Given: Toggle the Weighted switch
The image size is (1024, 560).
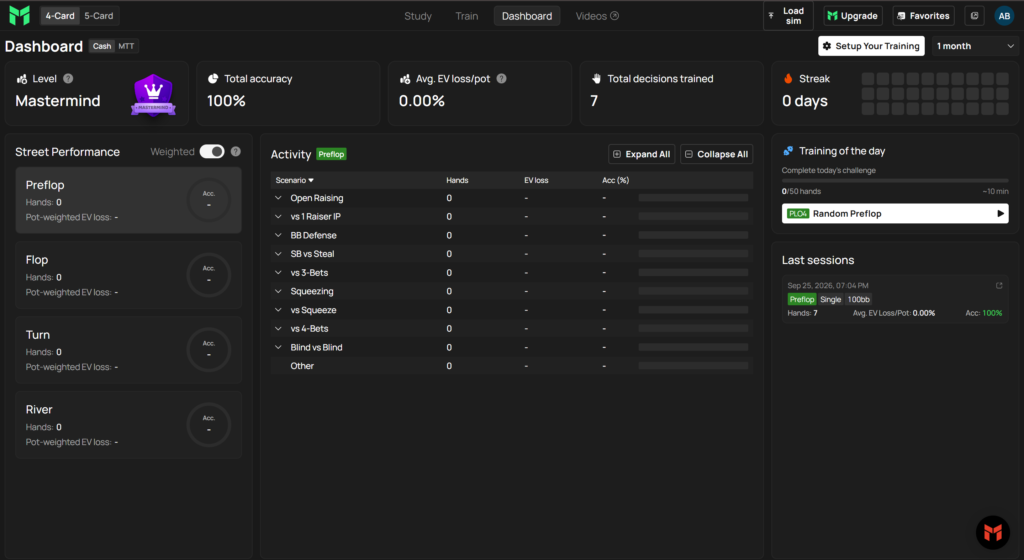Looking at the screenshot, I should tap(212, 151).
